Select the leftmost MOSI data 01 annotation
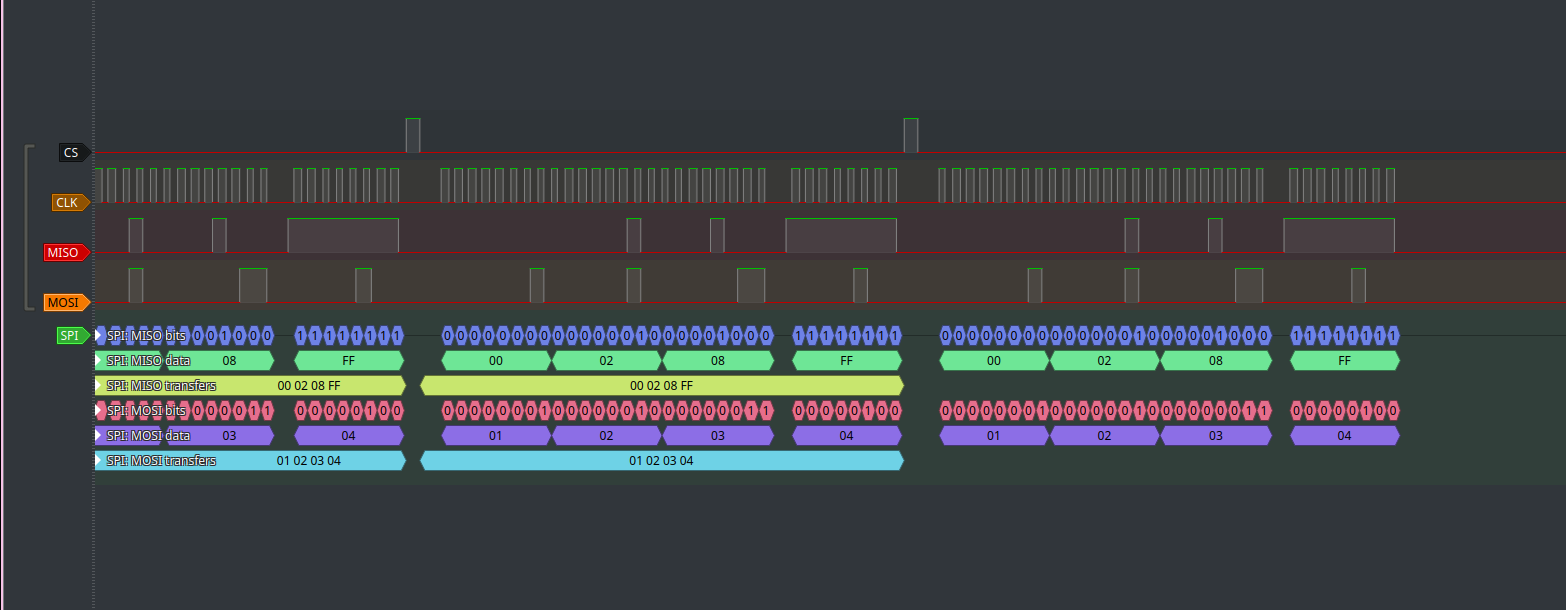The image size is (1566, 610). pyautogui.click(x=496, y=435)
